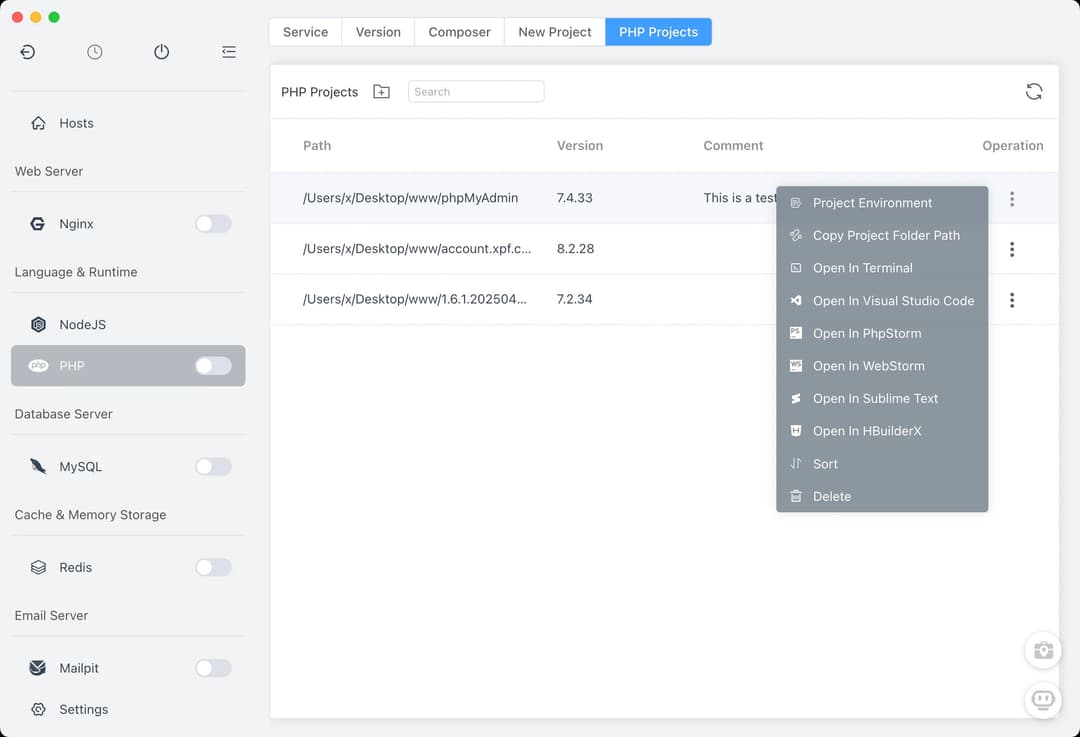
Task: Select Redis label in sidebar
Action: [x=76, y=568]
